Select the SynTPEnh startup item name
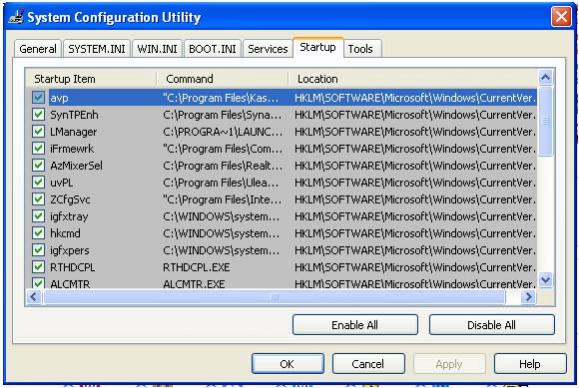Screen dimensions: 579x388 click(74, 115)
